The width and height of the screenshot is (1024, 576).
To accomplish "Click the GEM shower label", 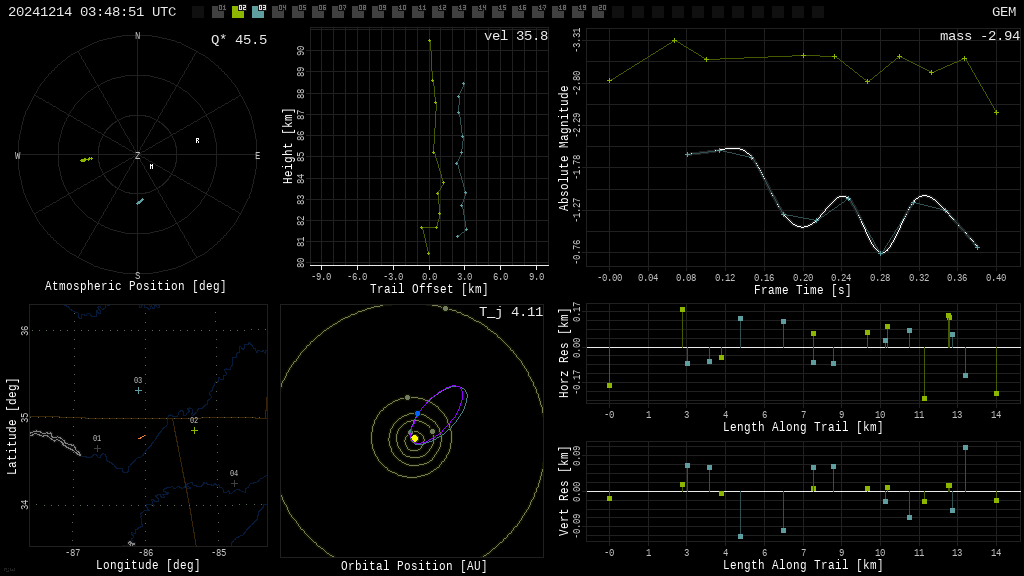I will point(1003,12).
